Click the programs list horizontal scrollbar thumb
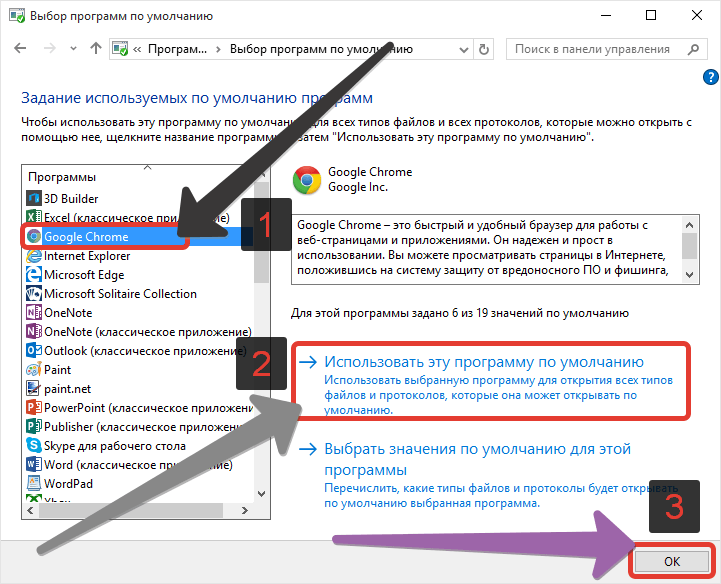The height and width of the screenshot is (584, 721). pyautogui.click(x=131, y=510)
